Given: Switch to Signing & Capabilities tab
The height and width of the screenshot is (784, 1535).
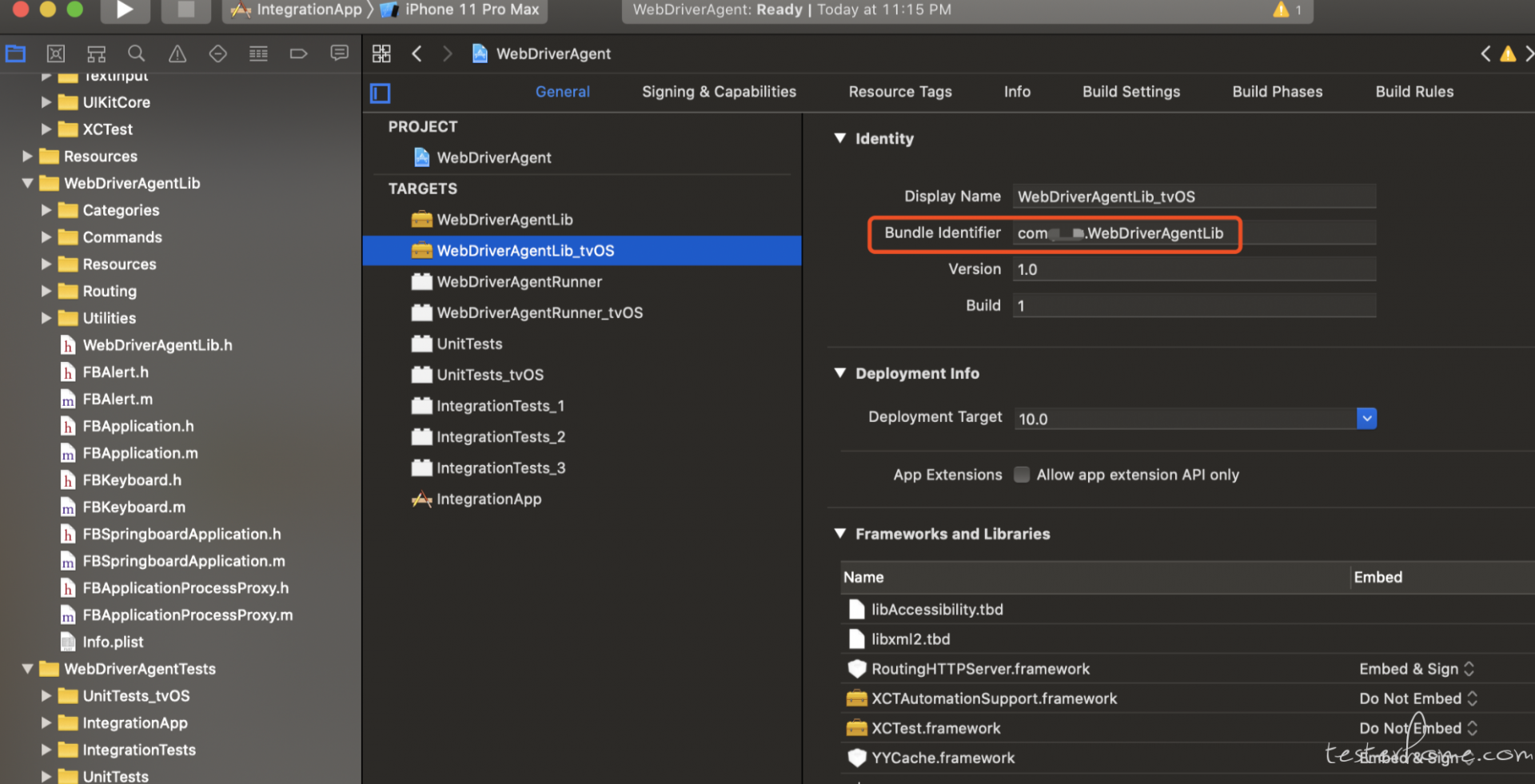Looking at the screenshot, I should click(719, 92).
